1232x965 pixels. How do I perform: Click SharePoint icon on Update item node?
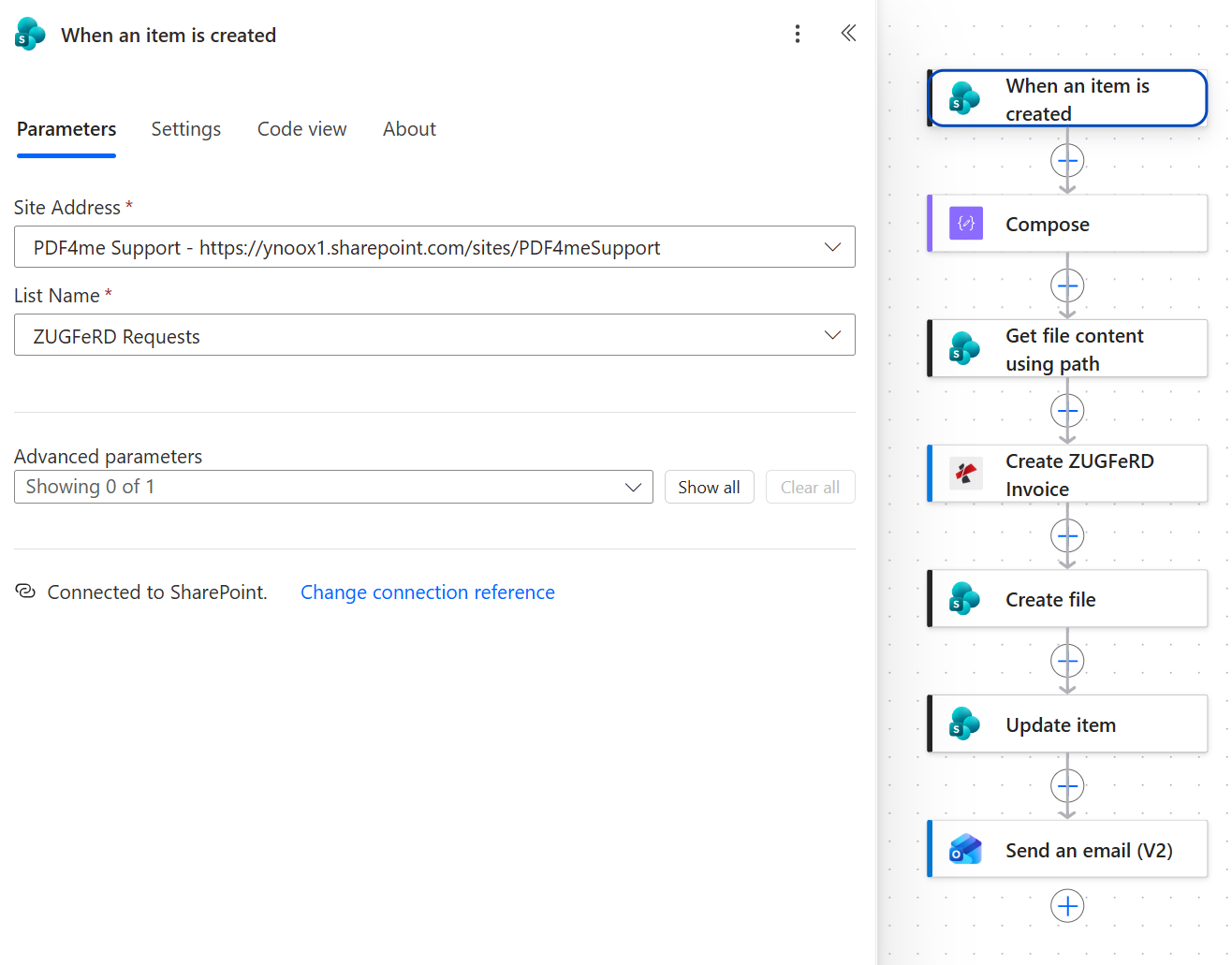click(964, 724)
